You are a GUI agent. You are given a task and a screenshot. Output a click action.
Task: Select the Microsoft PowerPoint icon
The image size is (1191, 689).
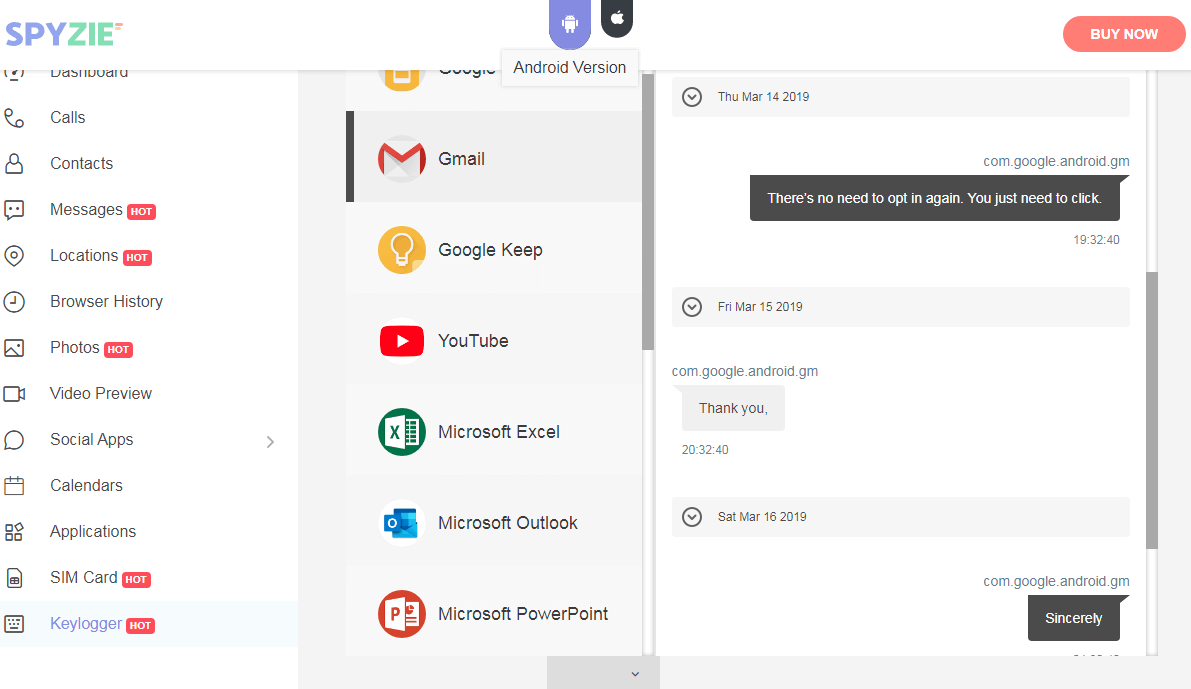[402, 614]
